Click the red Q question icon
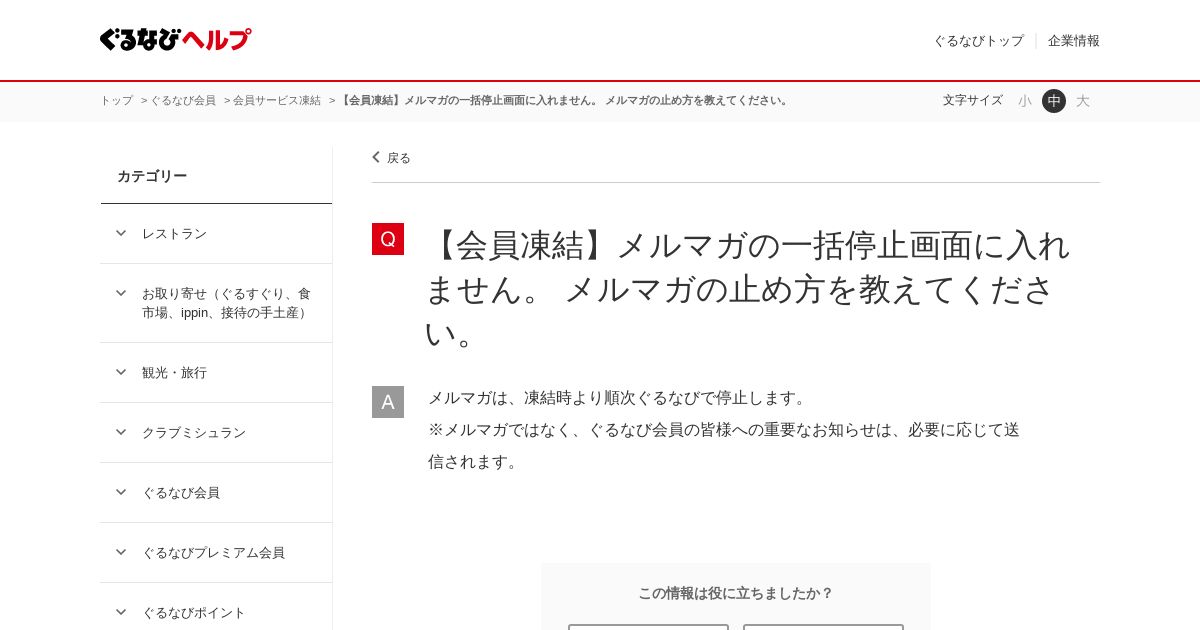 (x=388, y=239)
